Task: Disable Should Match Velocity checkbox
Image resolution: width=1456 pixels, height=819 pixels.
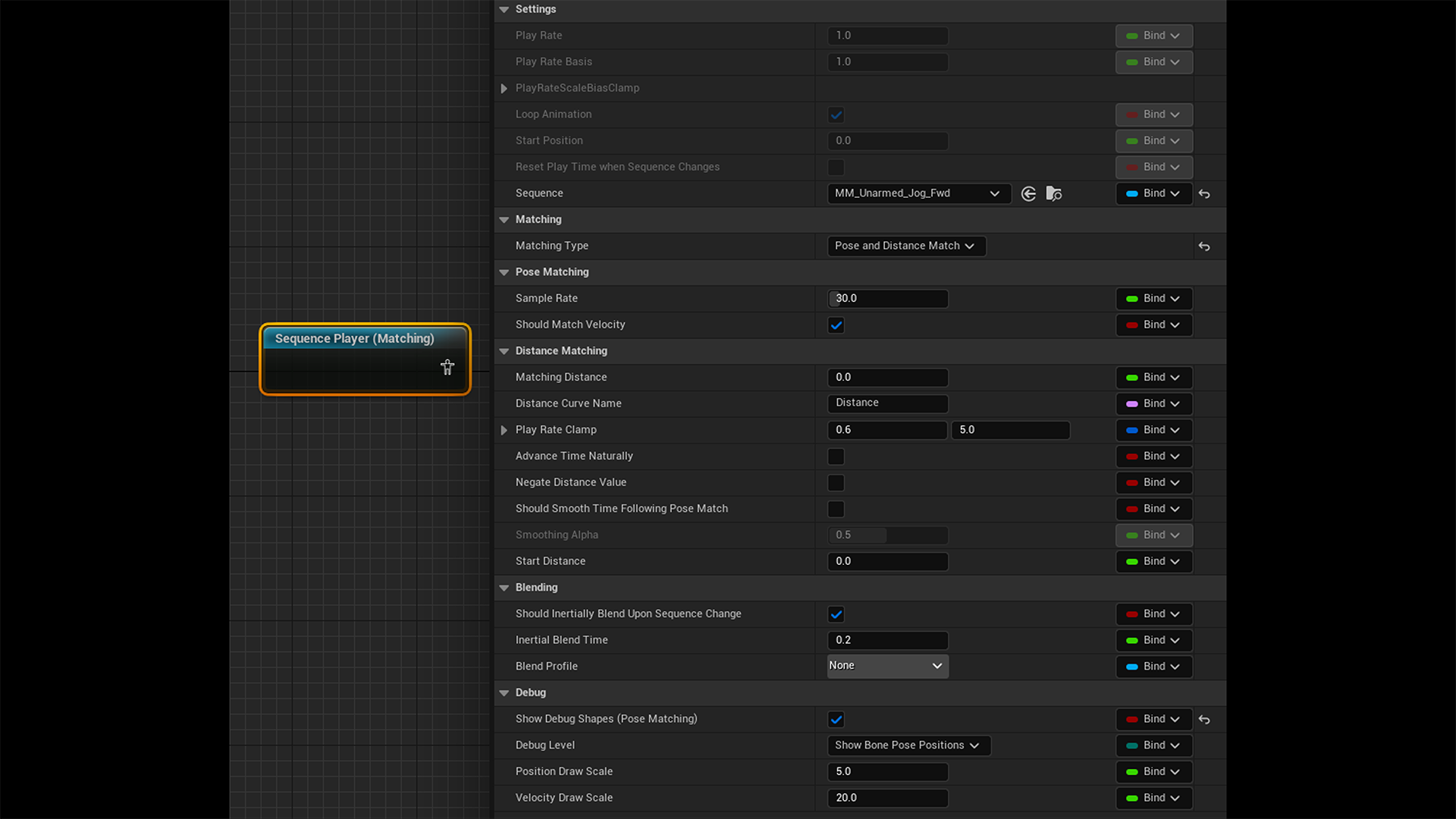Action: [836, 325]
